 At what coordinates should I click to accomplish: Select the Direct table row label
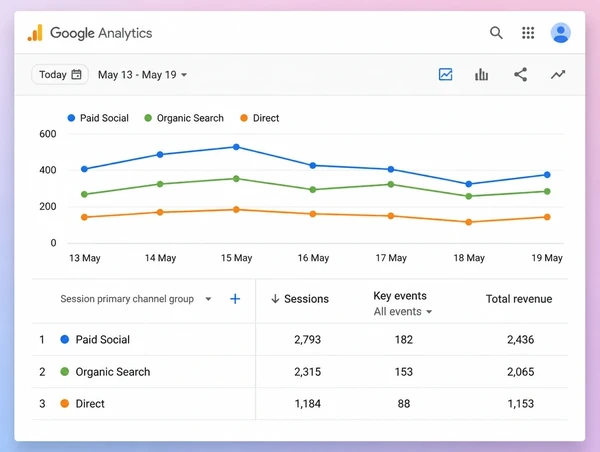click(90, 404)
